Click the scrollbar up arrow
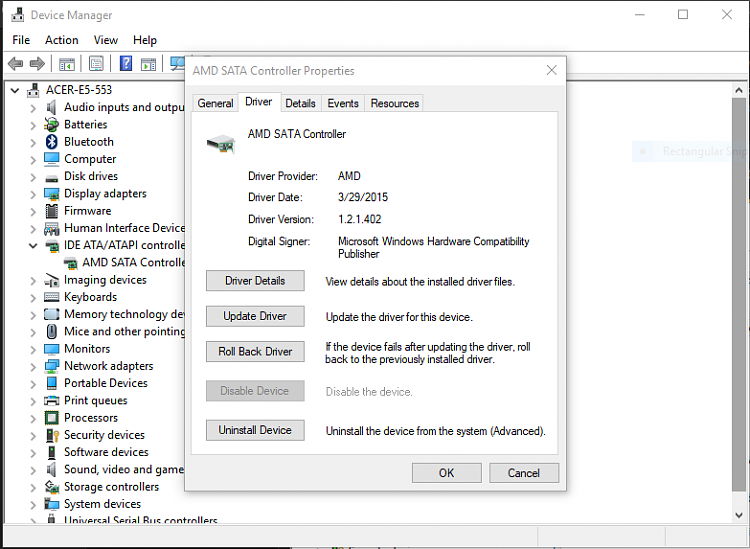This screenshot has width=750, height=549. pos(739,90)
